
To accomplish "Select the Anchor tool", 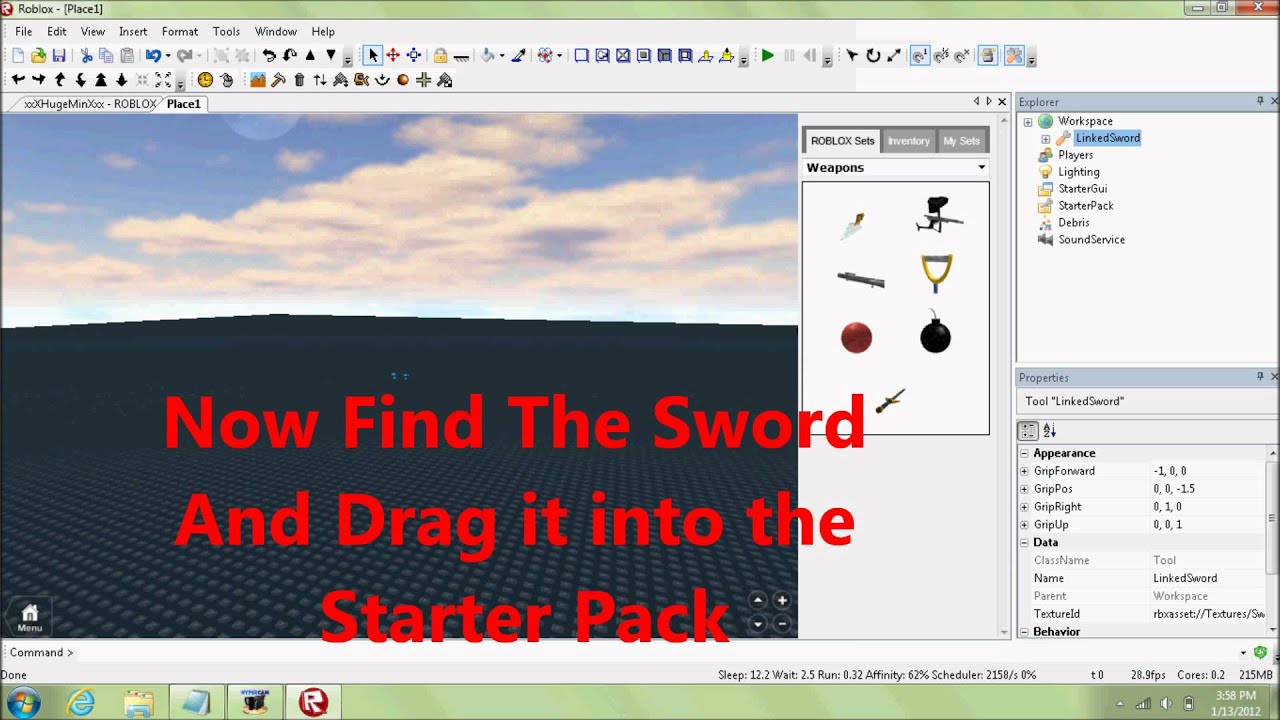I will click(x=461, y=56).
